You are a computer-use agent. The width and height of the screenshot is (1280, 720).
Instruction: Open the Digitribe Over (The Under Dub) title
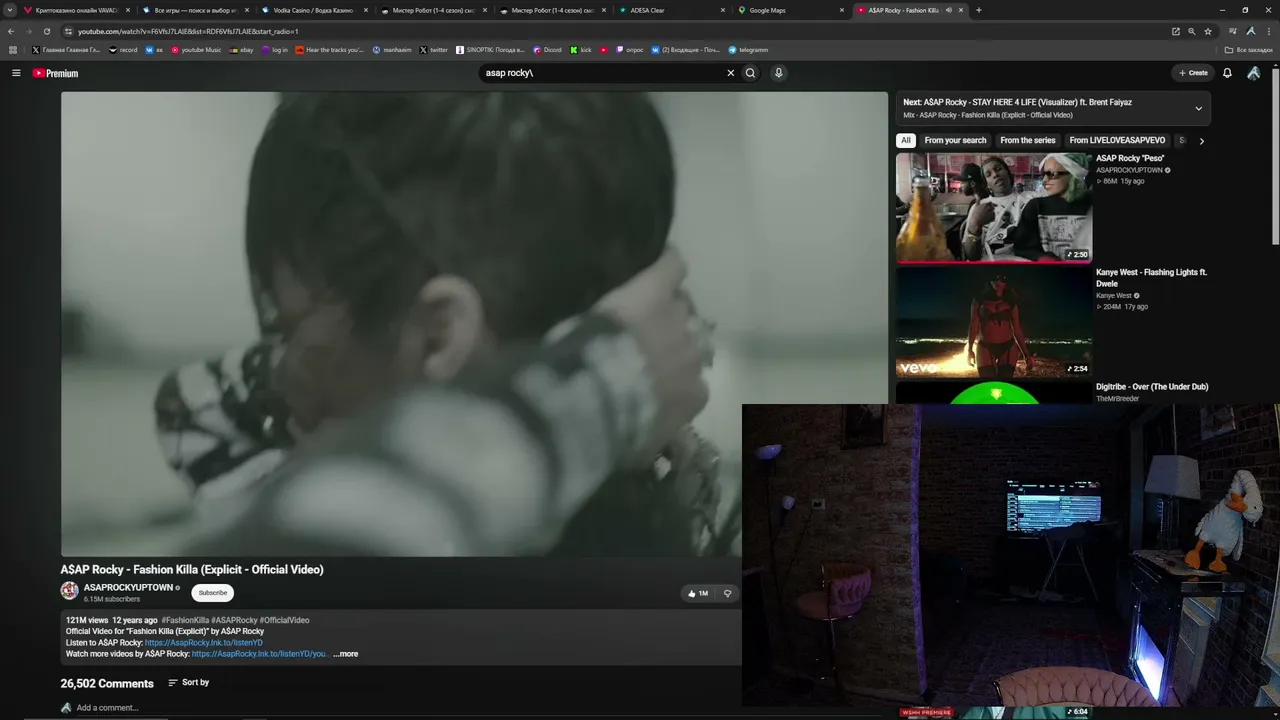coord(1152,387)
